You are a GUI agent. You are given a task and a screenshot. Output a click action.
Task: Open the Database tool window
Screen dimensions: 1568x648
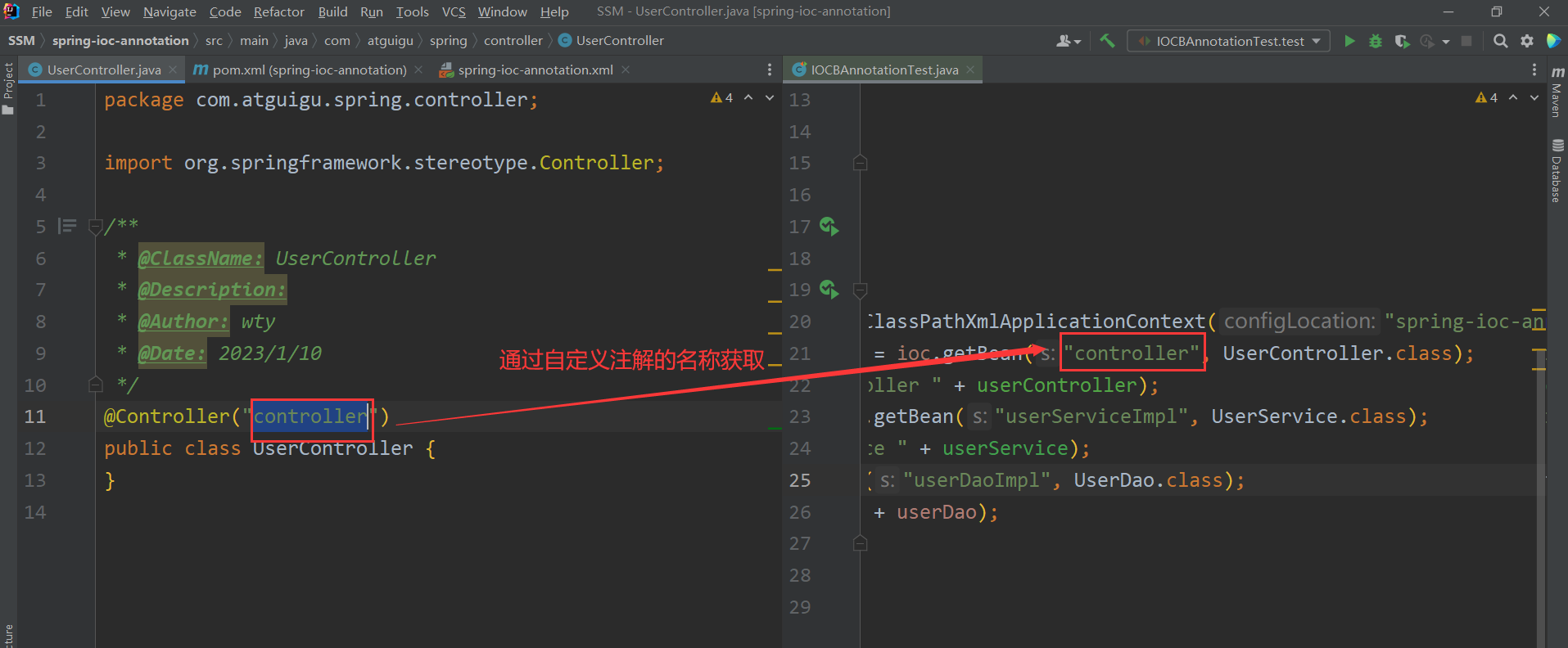tap(1557, 170)
